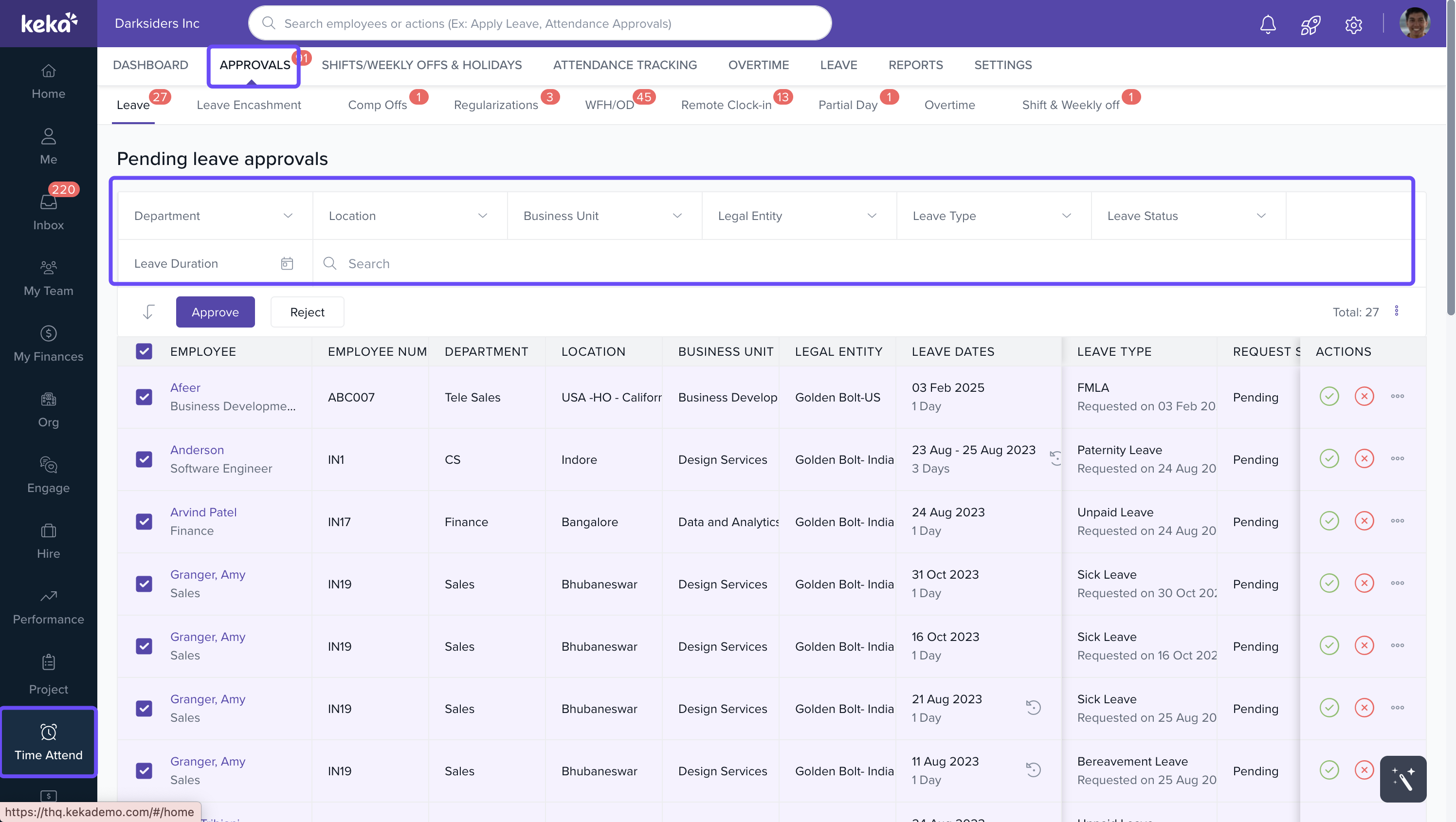Screen dimensions: 1456x822
Task: Click the Reject button
Action: [307, 312]
